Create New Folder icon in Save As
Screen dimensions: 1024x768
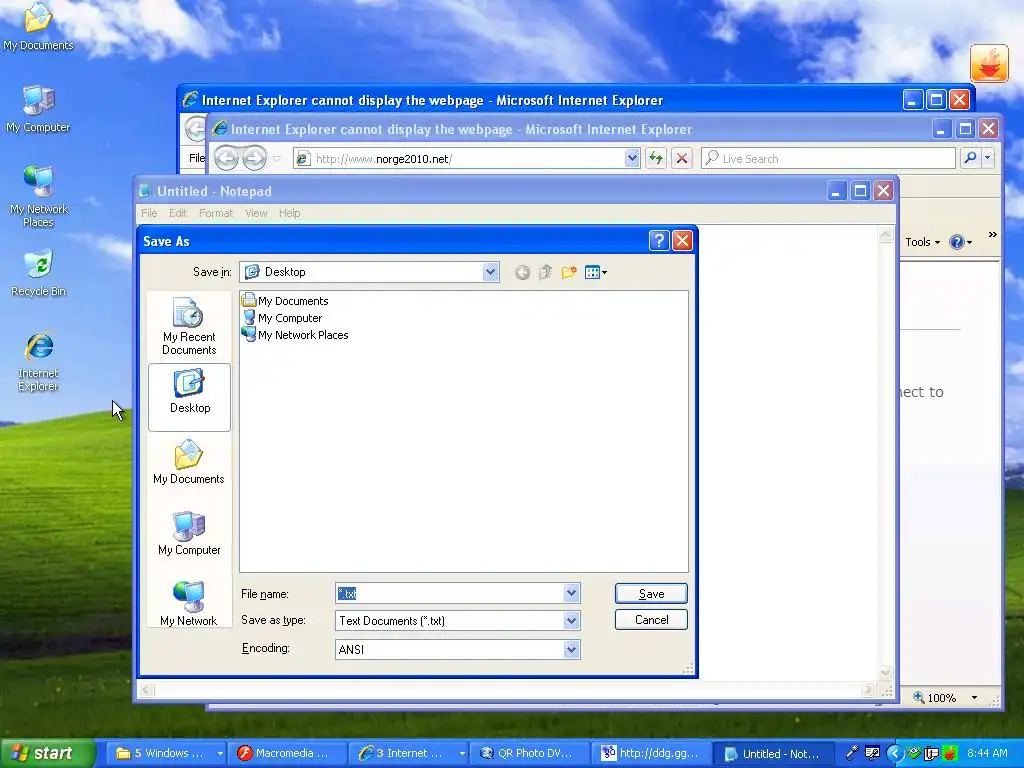pos(569,272)
